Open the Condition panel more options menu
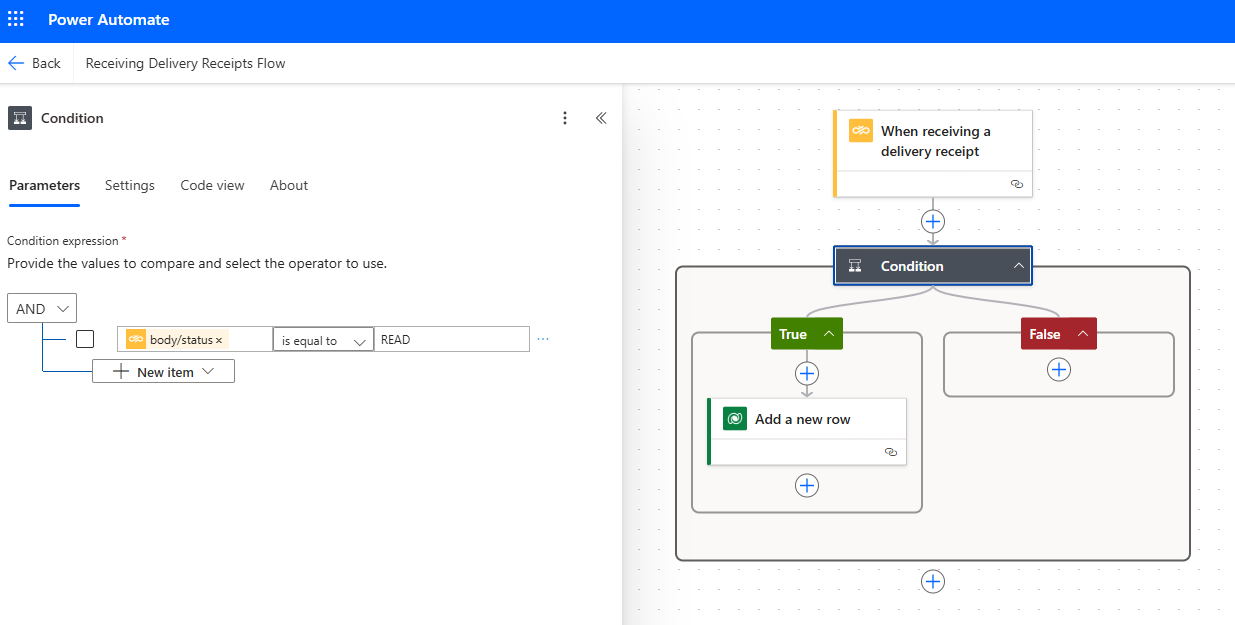The image size is (1235, 625). (x=565, y=118)
